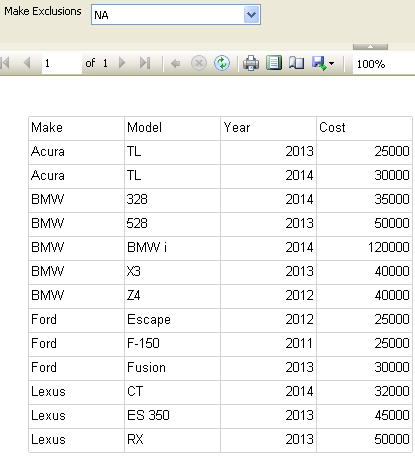Select the BMW i model cell

[x=172, y=248]
